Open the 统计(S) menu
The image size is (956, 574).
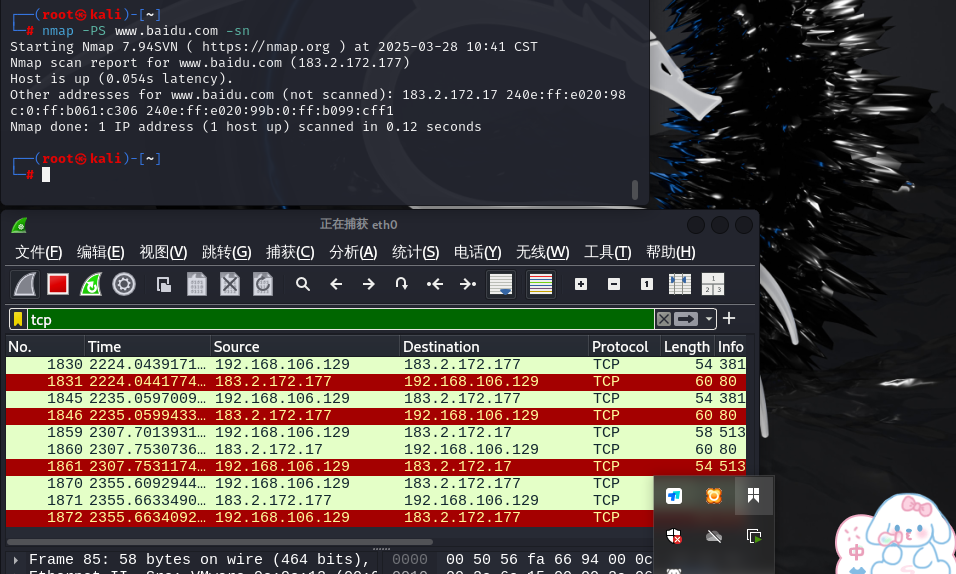click(x=415, y=252)
